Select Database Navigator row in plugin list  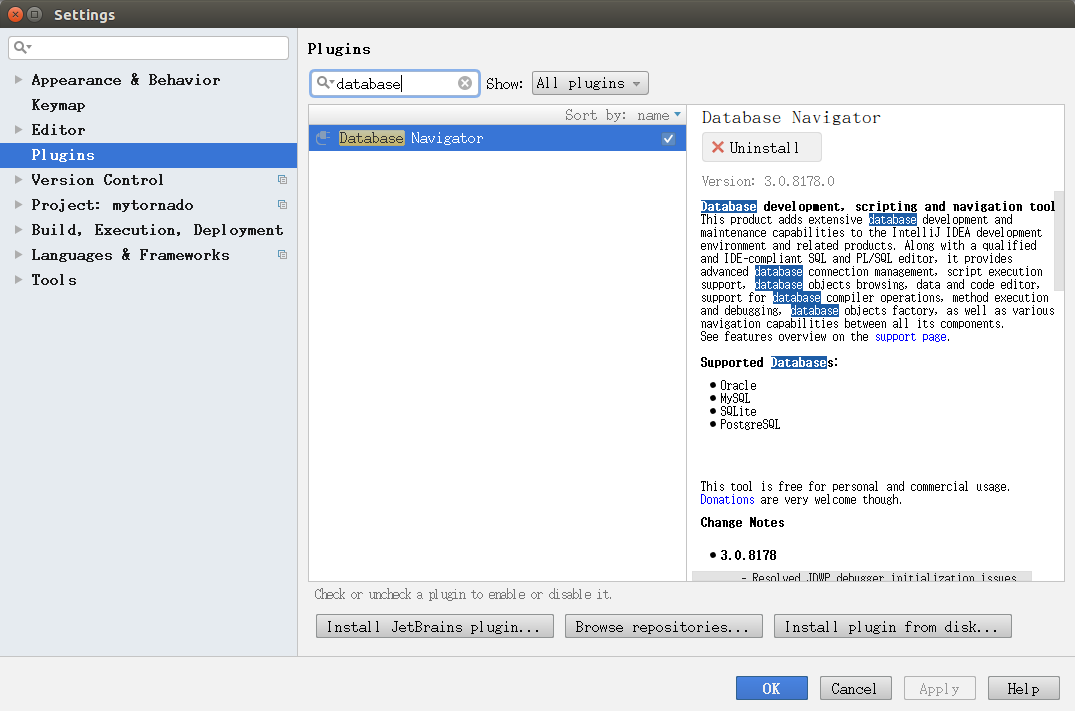coord(497,138)
